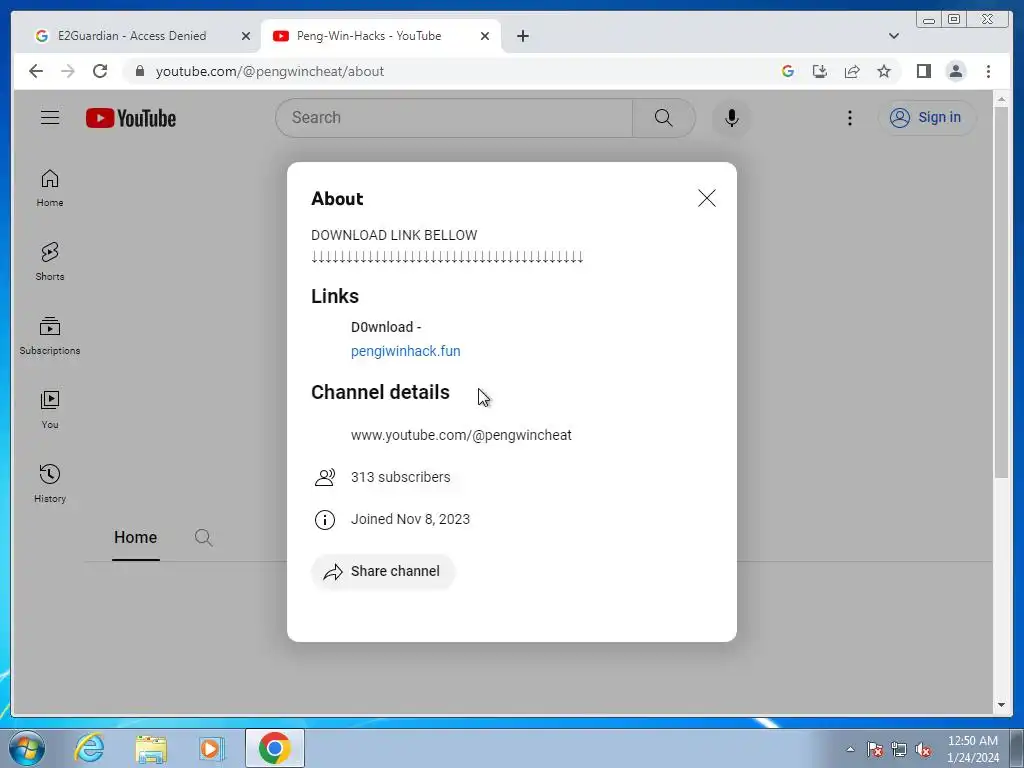Image resolution: width=1024 pixels, height=768 pixels.
Task: Go to Home in the sidebar
Action: [x=50, y=189]
